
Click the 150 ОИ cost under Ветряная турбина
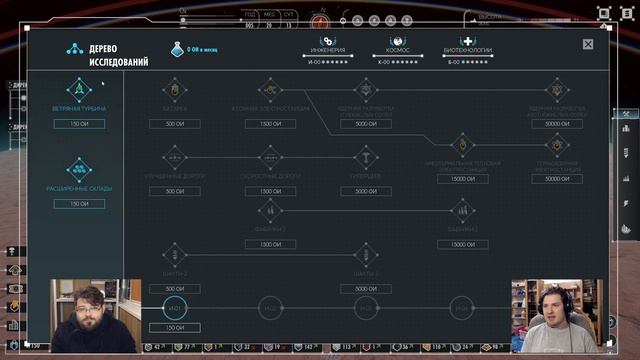coord(79,124)
